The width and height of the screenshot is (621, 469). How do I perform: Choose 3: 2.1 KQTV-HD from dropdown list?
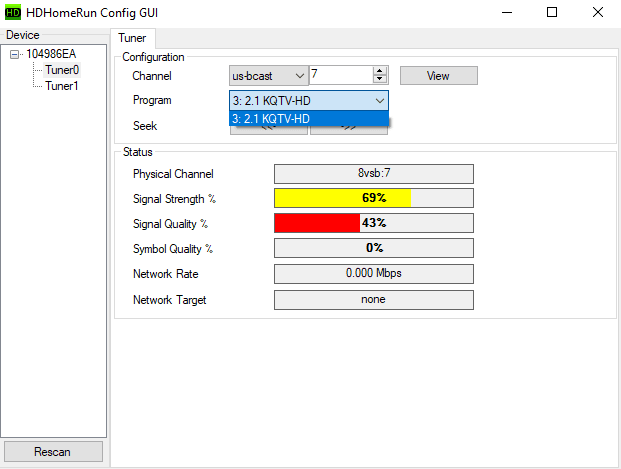pos(309,119)
